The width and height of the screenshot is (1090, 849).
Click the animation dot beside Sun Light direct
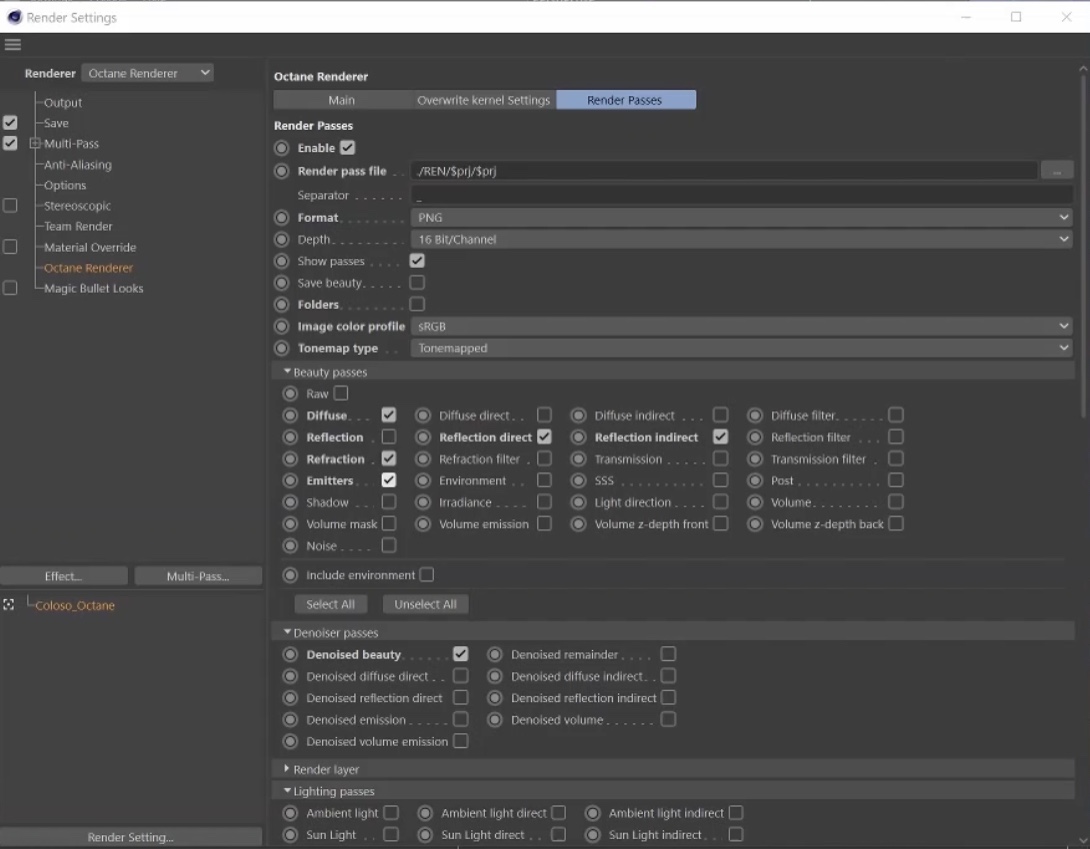(425, 834)
